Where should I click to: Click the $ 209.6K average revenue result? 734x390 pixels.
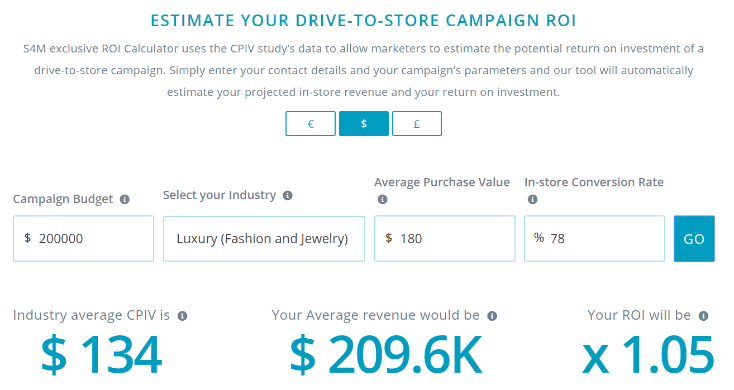pyautogui.click(x=386, y=355)
